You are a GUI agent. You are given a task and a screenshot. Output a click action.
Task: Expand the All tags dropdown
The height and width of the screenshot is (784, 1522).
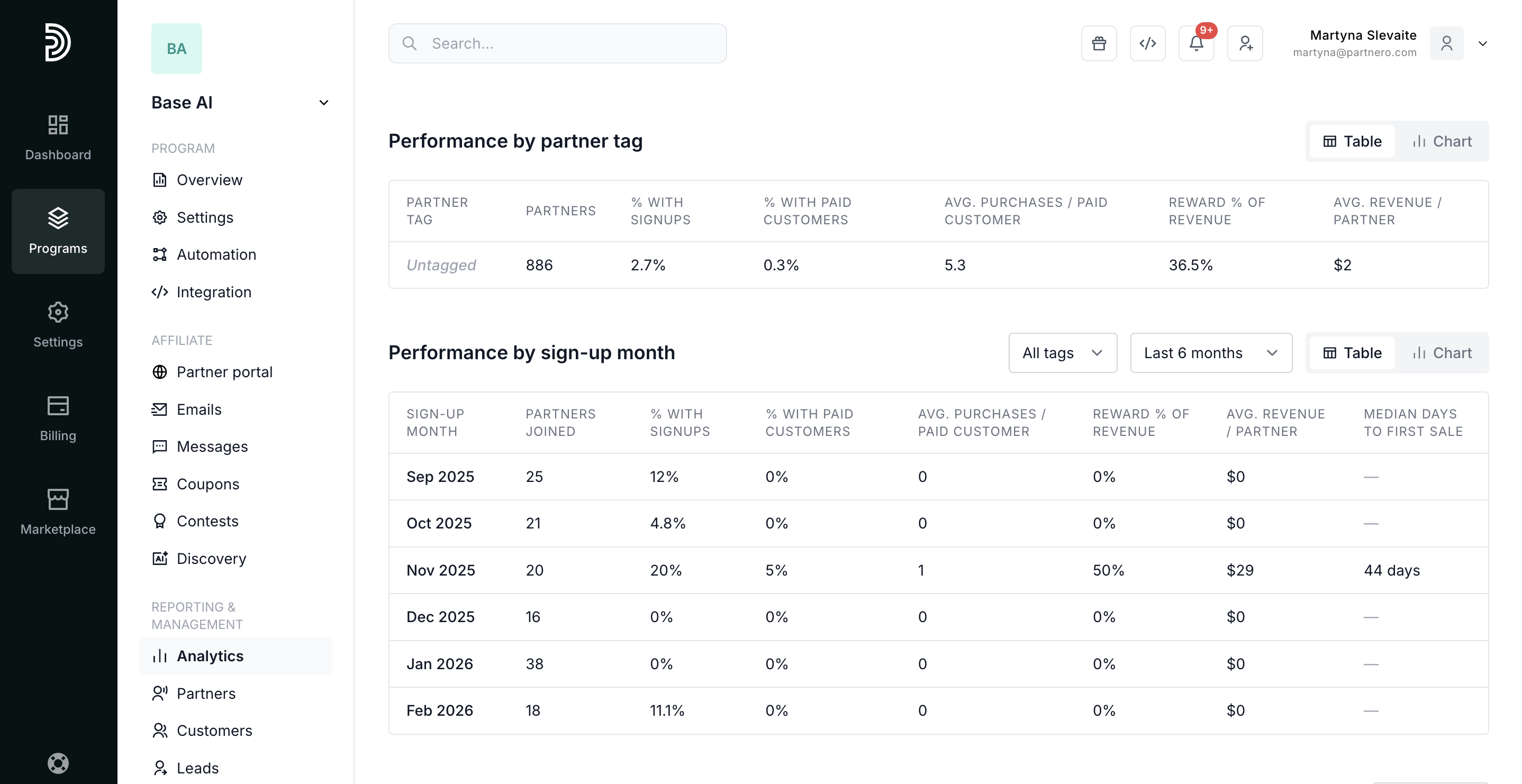click(x=1062, y=353)
